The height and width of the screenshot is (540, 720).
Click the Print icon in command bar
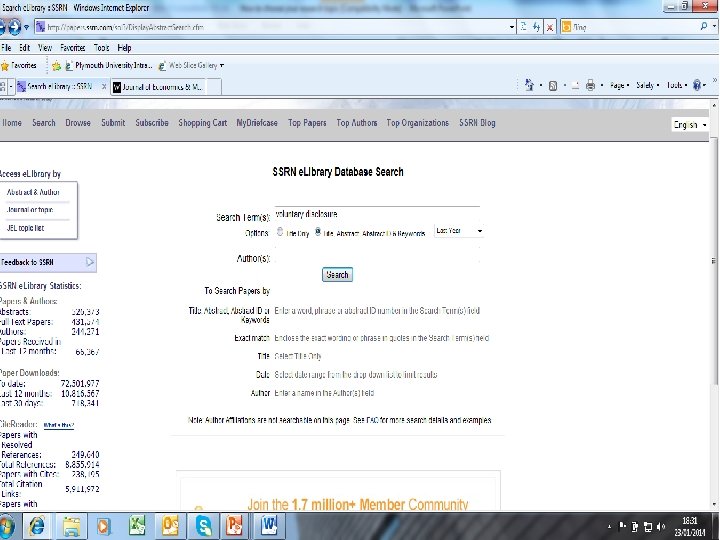591,85
